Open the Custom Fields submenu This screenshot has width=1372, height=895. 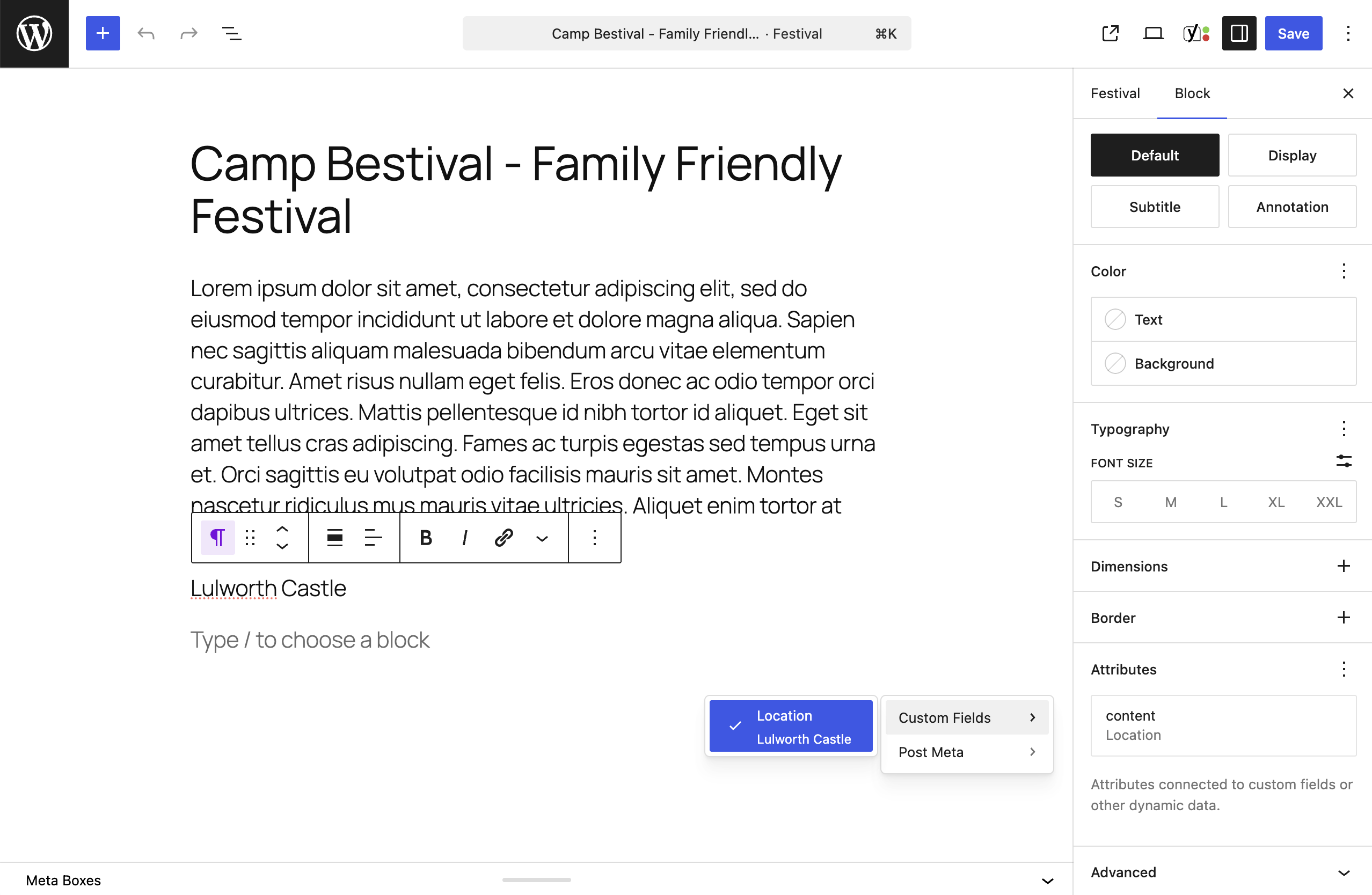click(x=967, y=717)
